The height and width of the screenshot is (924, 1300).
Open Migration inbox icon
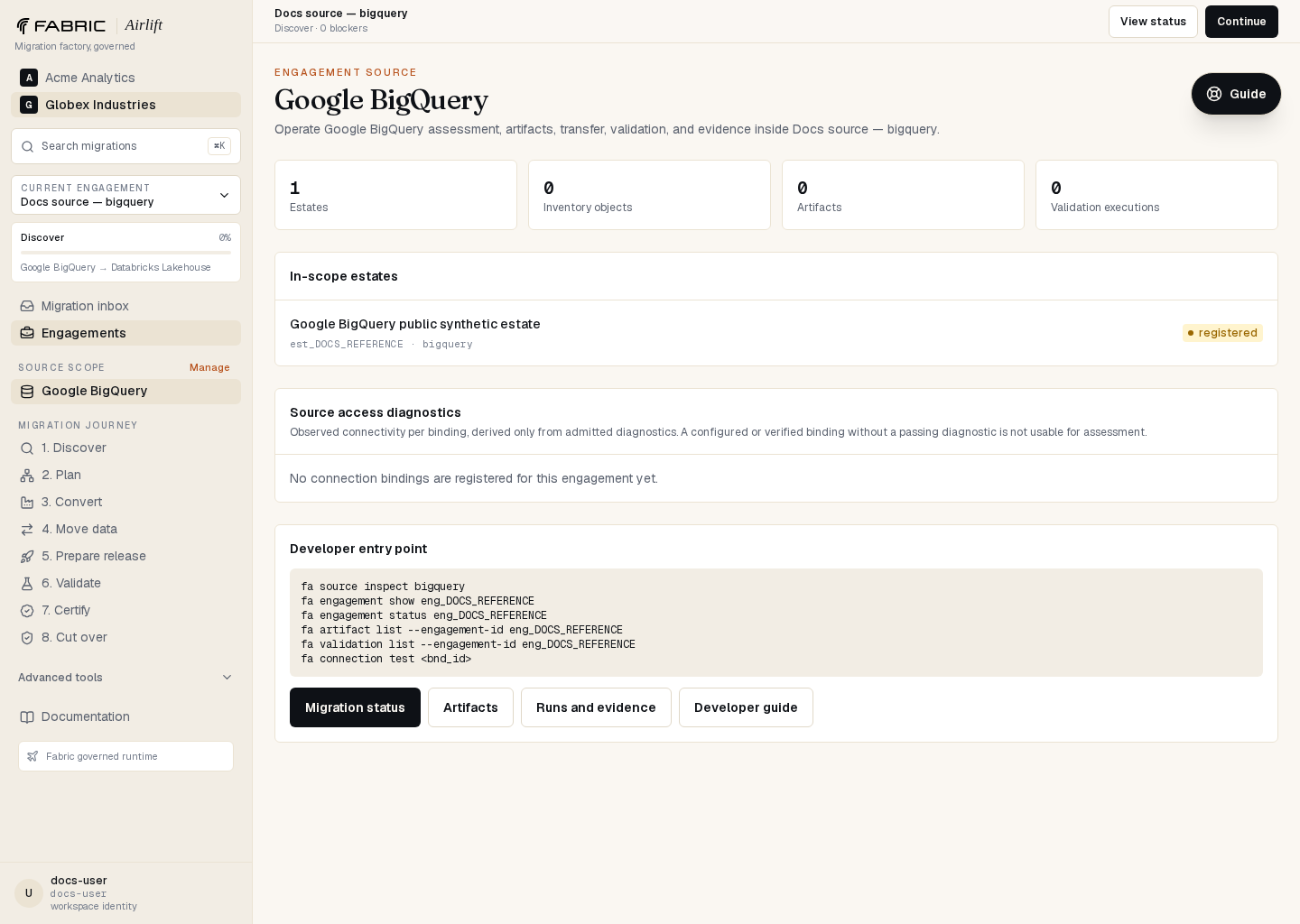point(27,306)
